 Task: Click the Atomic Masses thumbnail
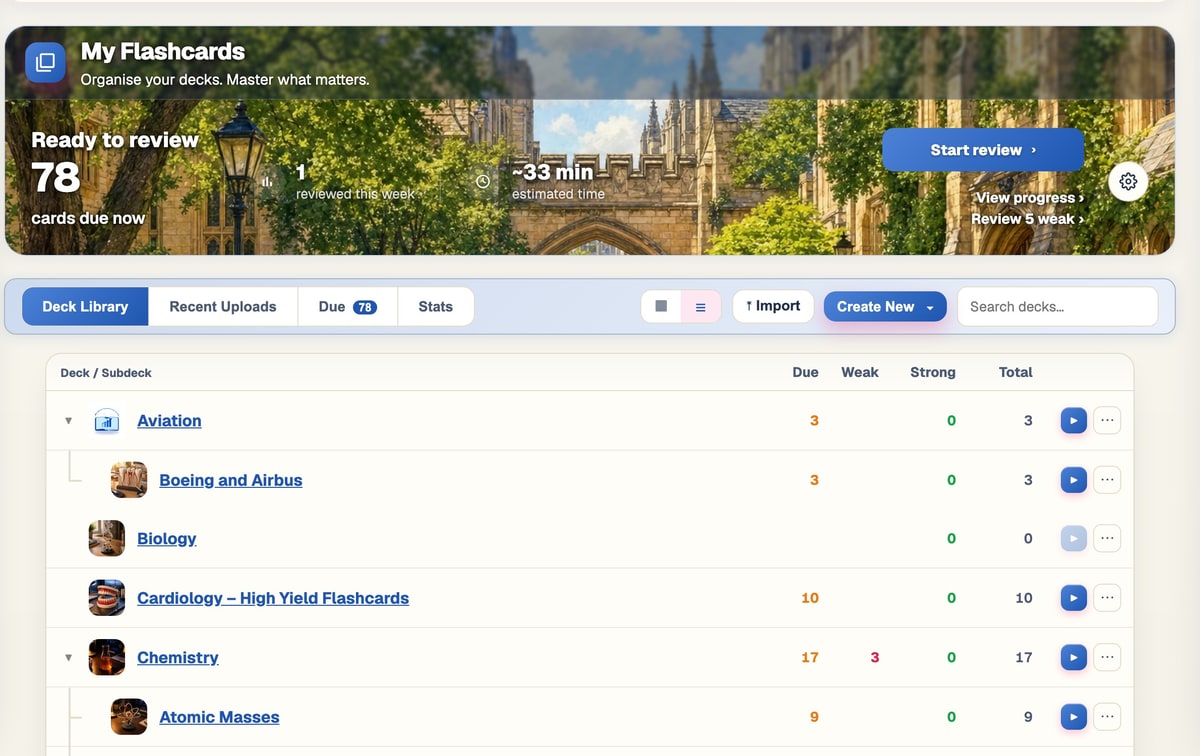pyautogui.click(x=129, y=717)
